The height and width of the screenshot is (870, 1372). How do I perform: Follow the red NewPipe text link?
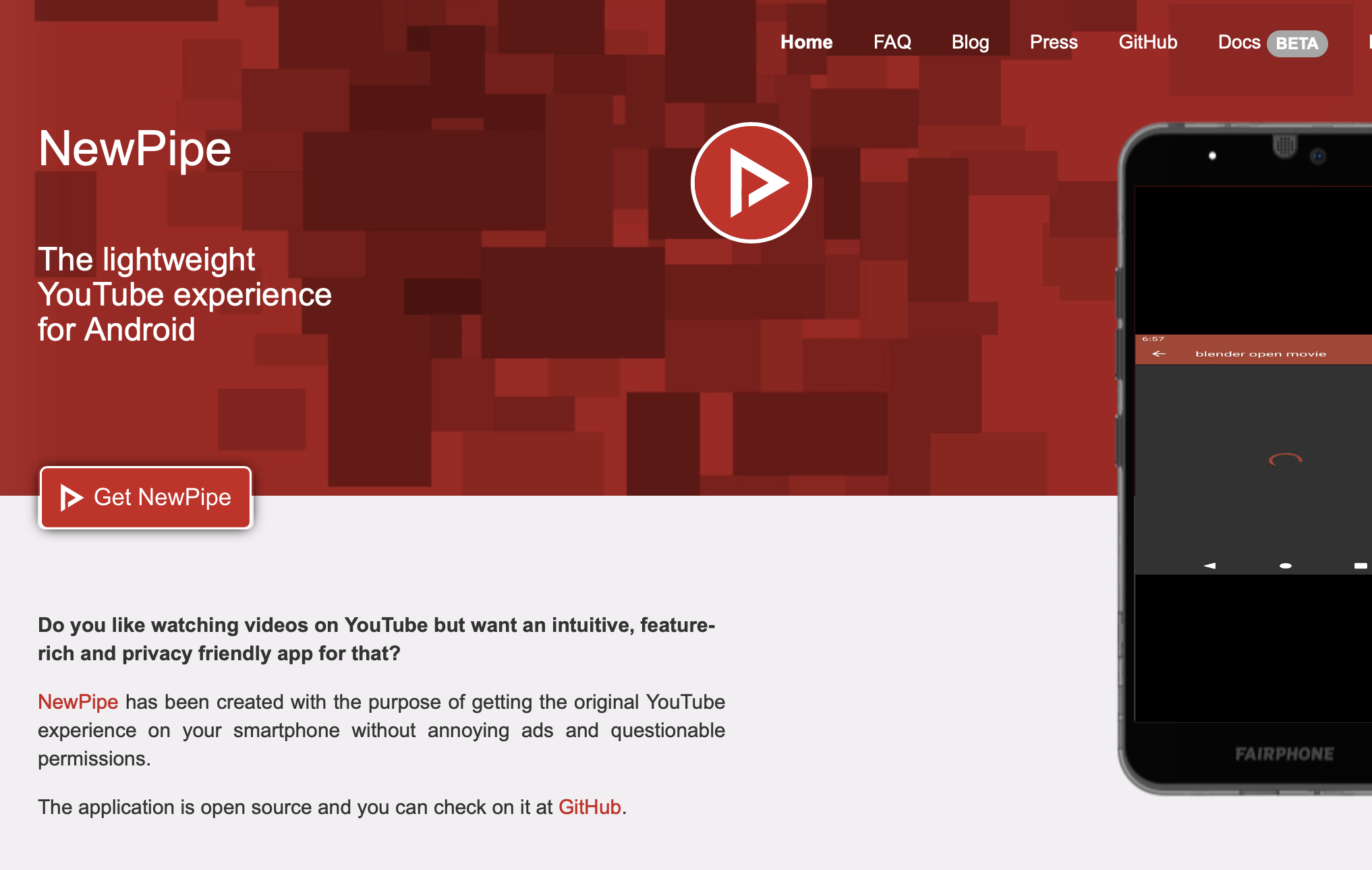click(x=78, y=702)
